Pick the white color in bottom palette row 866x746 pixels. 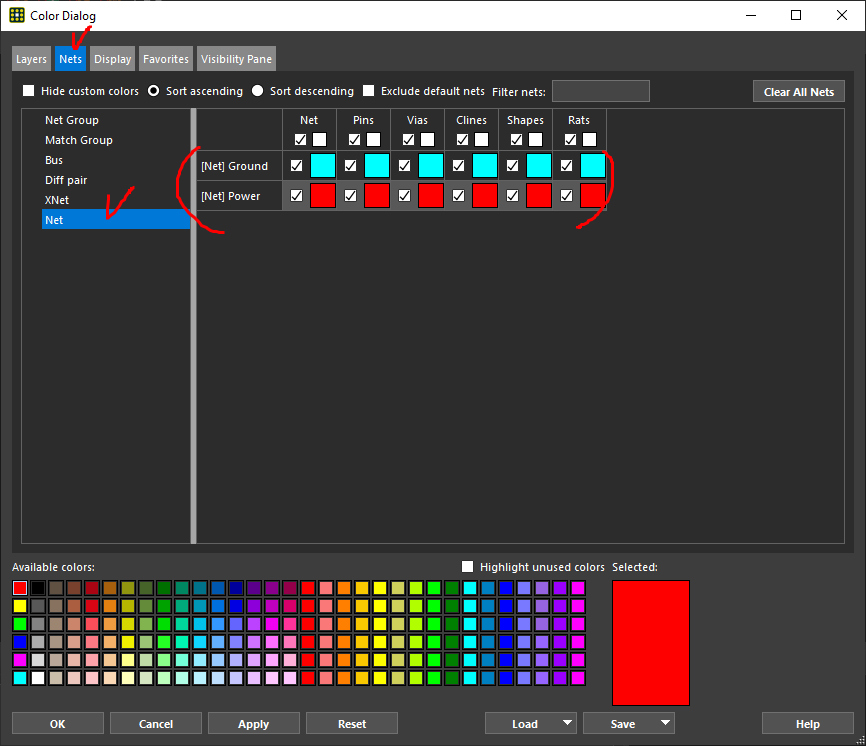pyautogui.click(x=38, y=678)
